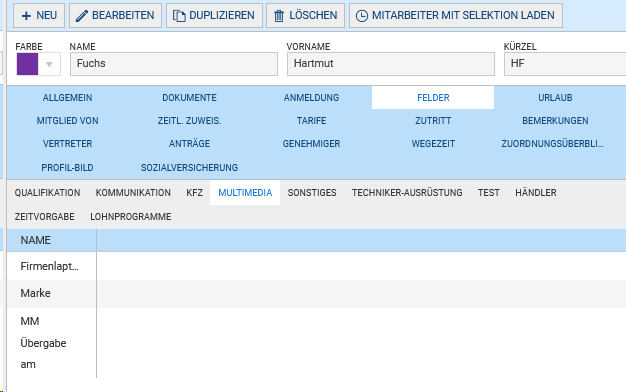Select the SONSTIGES sub-tab
This screenshot has height=392, width=626.
point(312,193)
